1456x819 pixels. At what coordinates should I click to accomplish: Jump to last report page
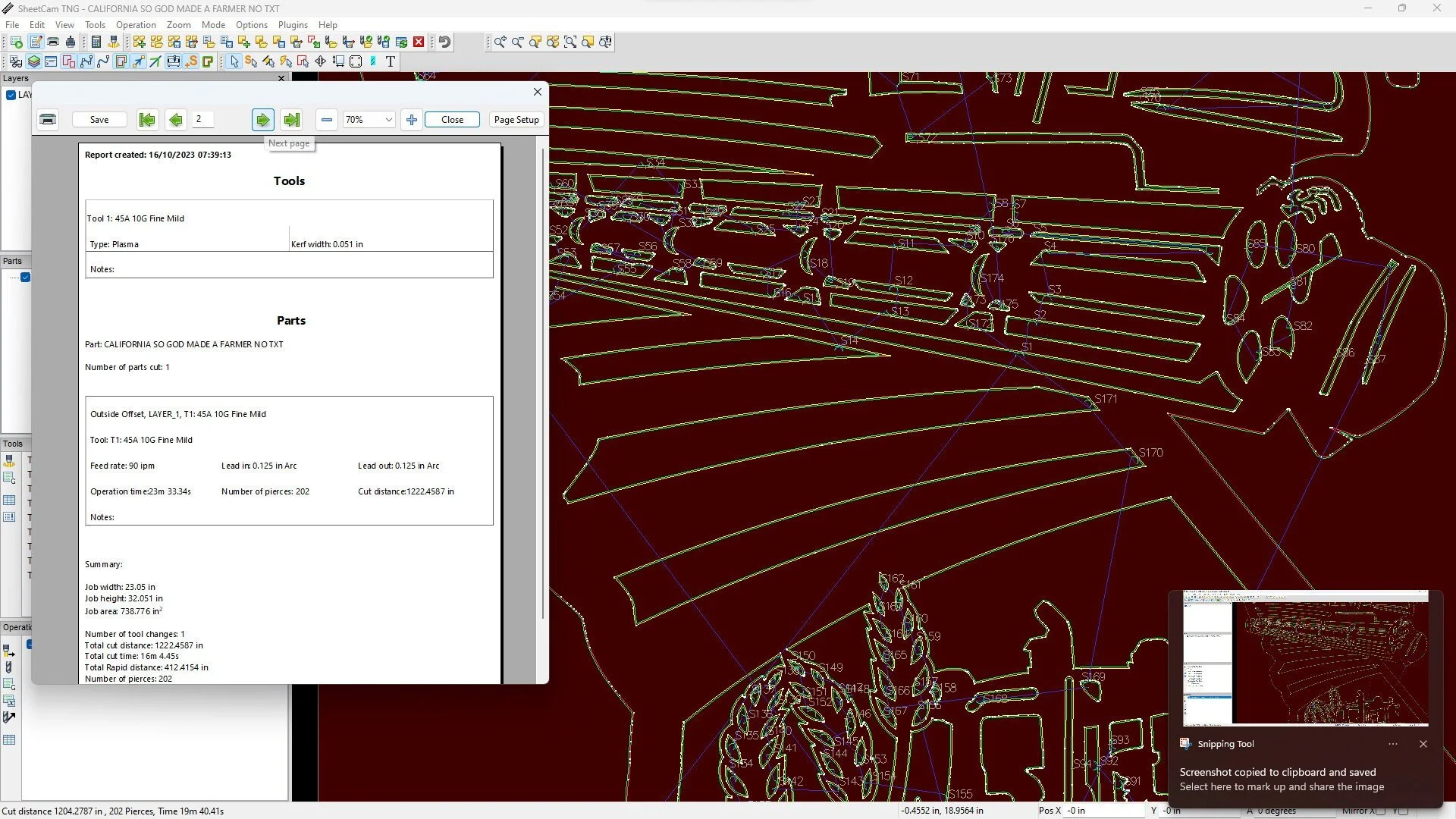291,120
